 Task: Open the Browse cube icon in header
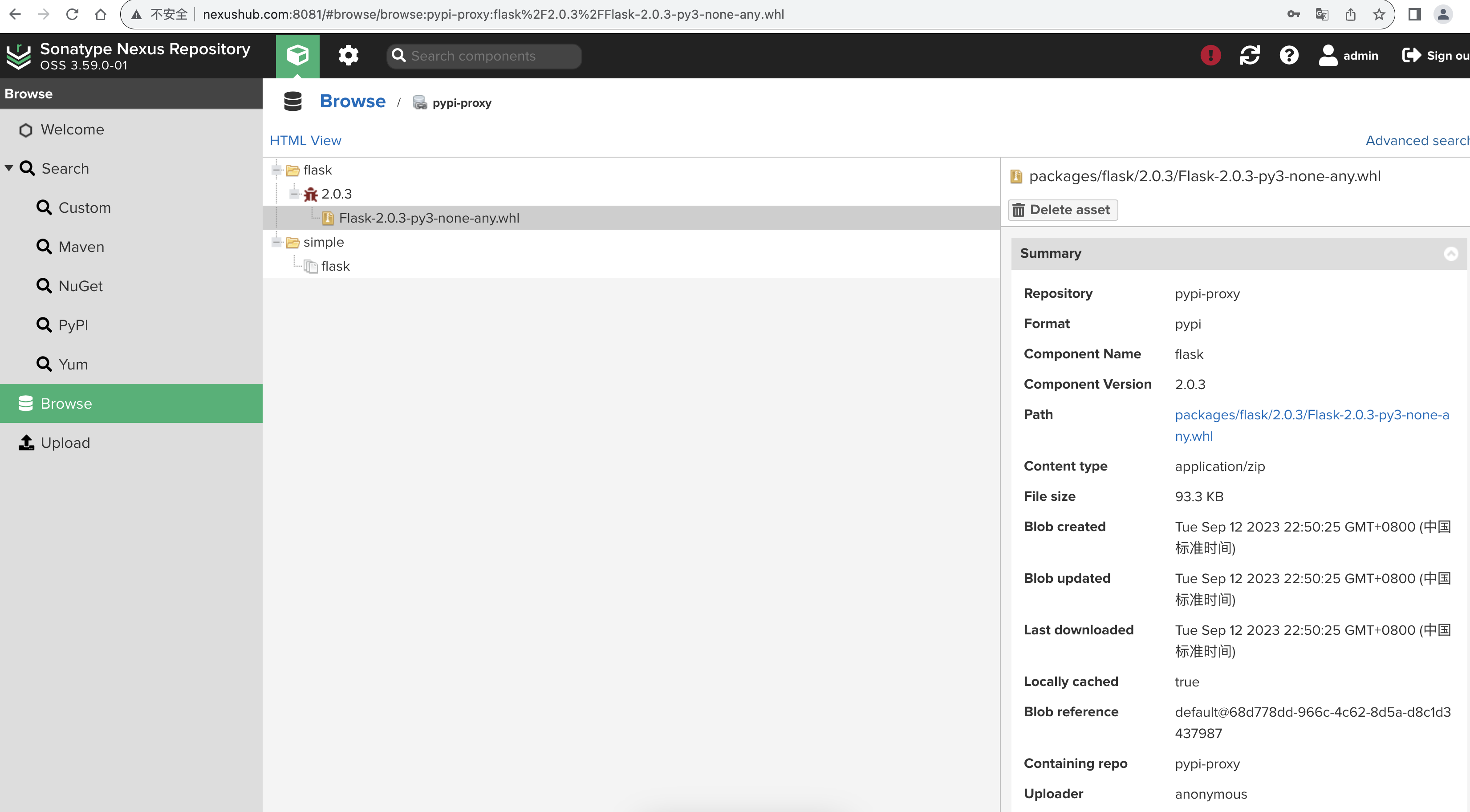[297, 55]
